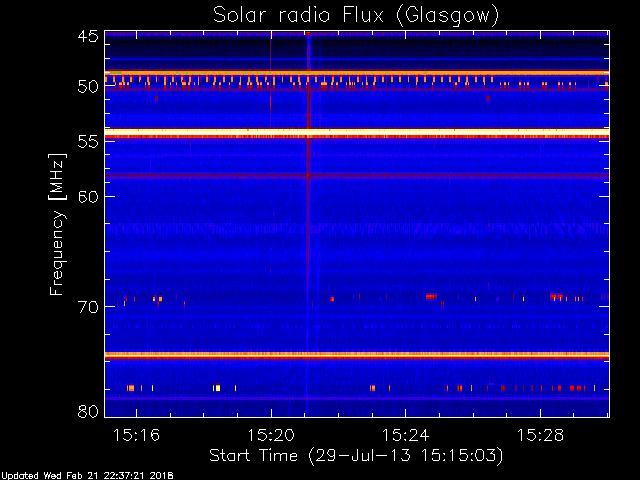
Task: Click the 50 frequency tick label
Action: tap(88, 87)
